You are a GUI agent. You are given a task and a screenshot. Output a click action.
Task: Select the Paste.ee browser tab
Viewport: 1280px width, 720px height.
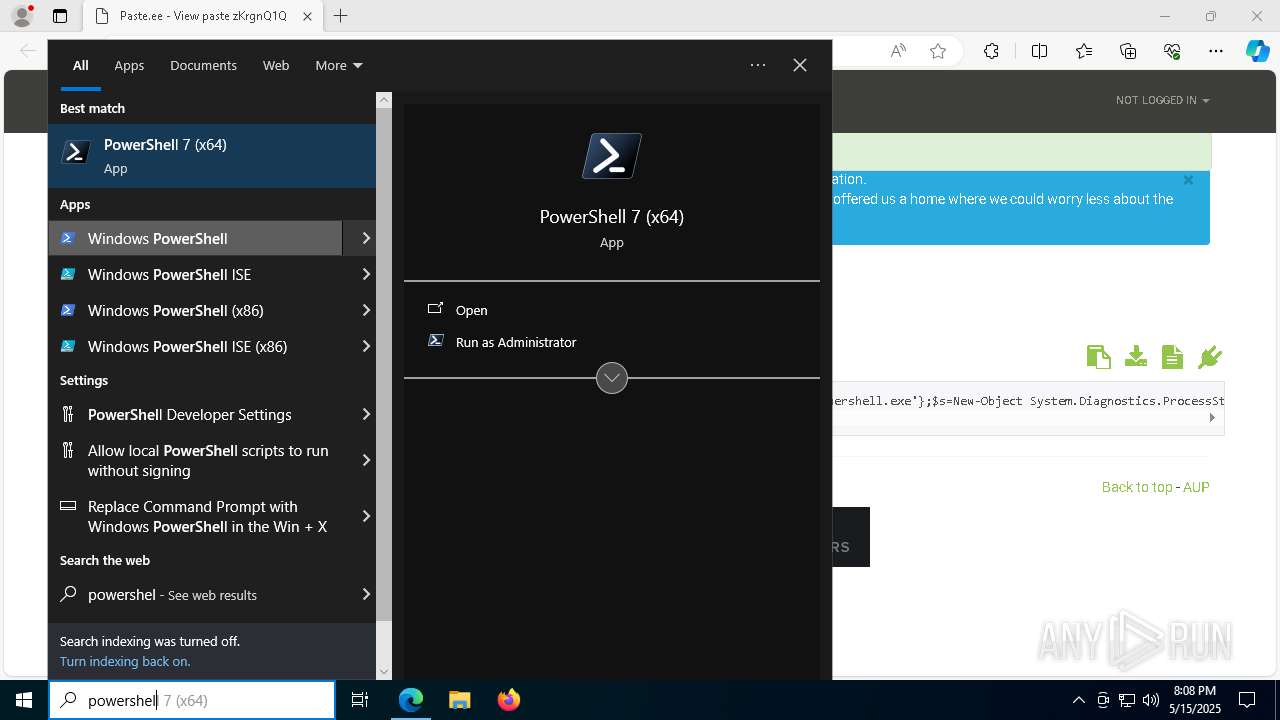tap(203, 16)
